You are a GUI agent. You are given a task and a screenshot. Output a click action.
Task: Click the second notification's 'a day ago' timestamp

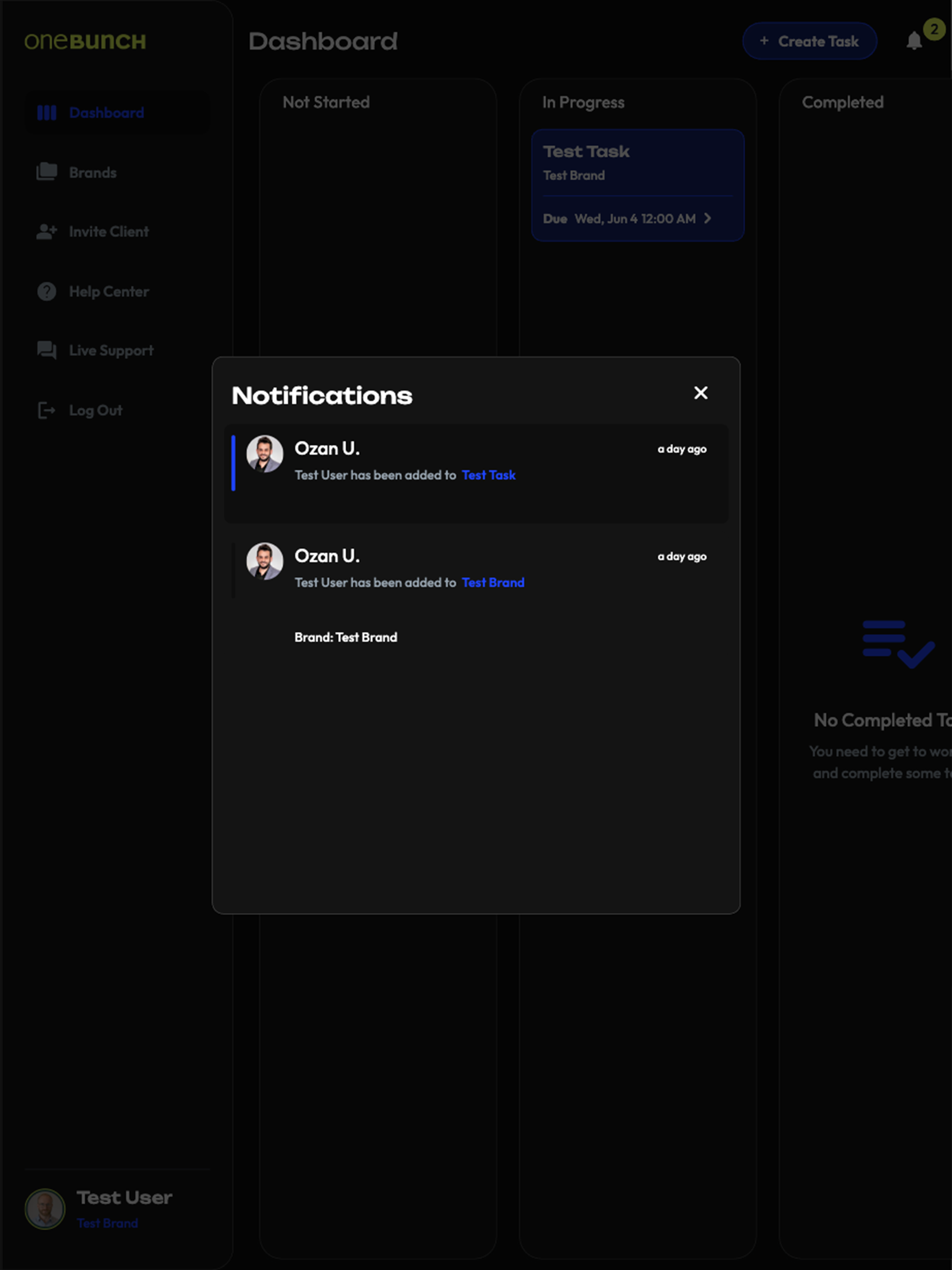tap(681, 556)
